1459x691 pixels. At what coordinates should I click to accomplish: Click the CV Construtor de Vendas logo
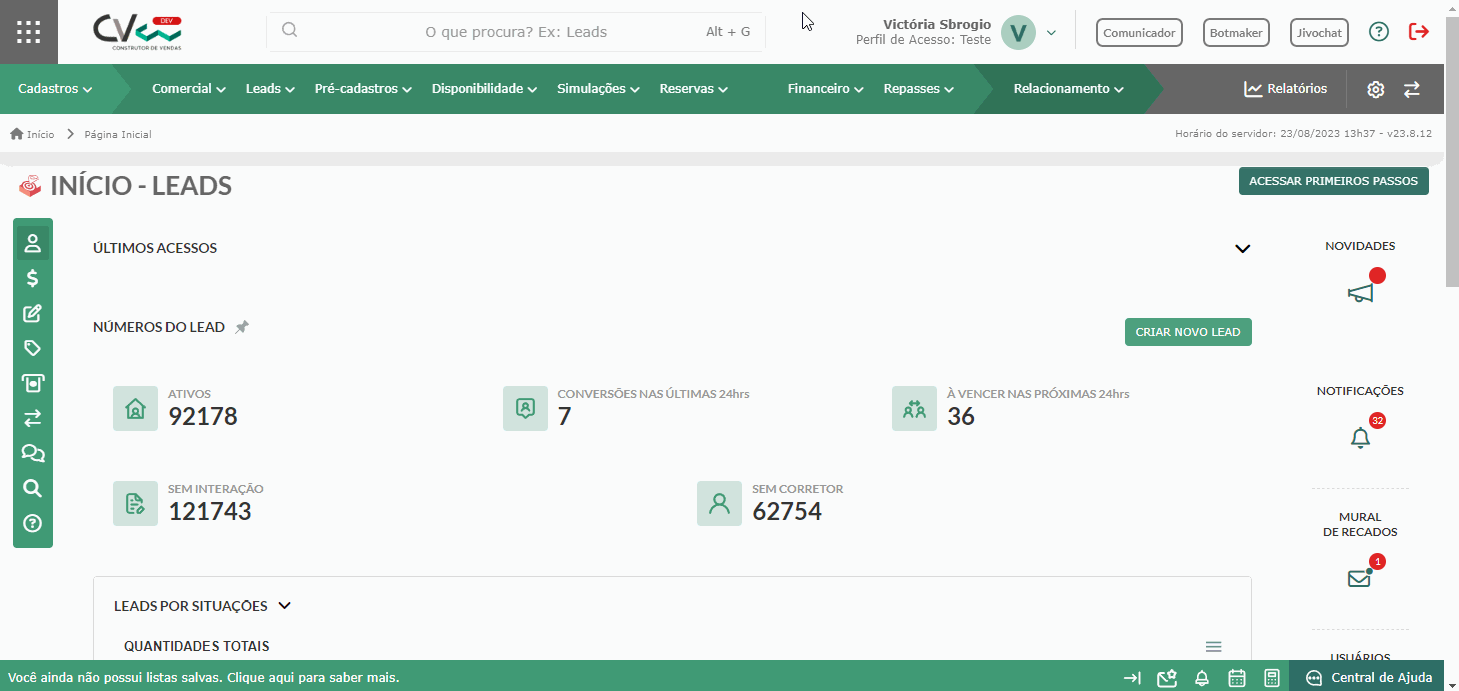point(139,32)
